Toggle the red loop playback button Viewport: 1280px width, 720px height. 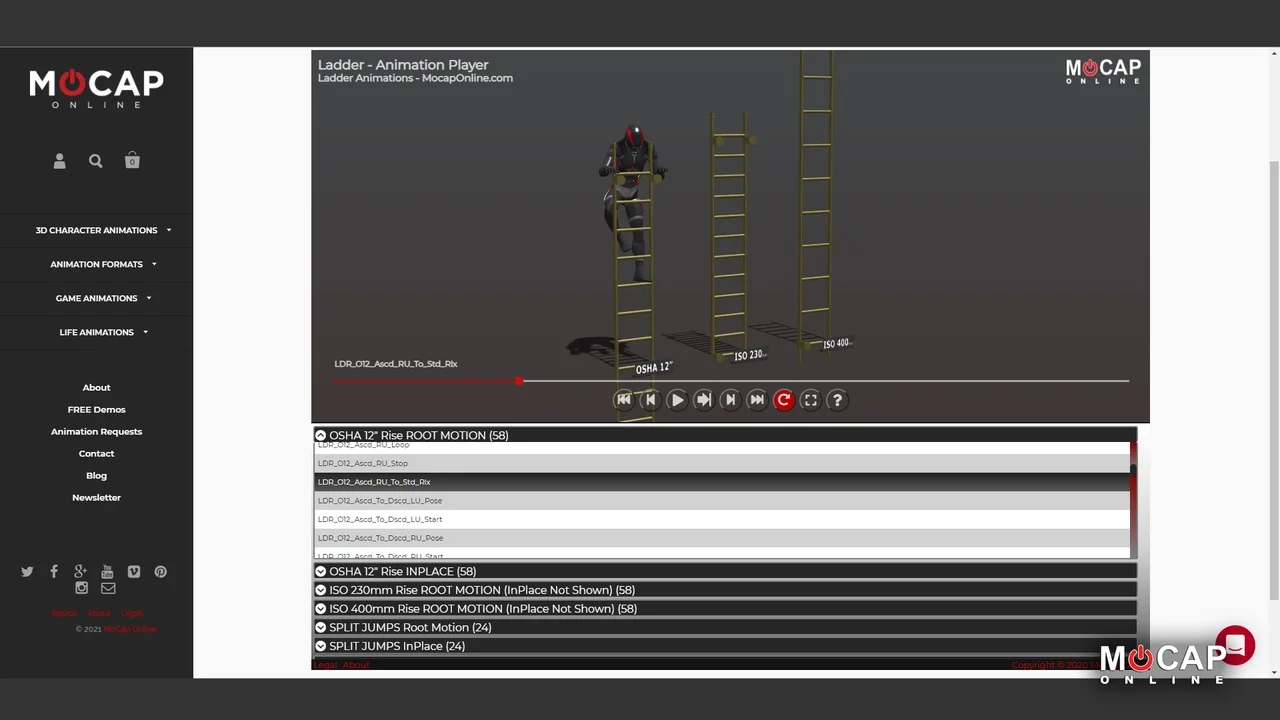coord(784,400)
